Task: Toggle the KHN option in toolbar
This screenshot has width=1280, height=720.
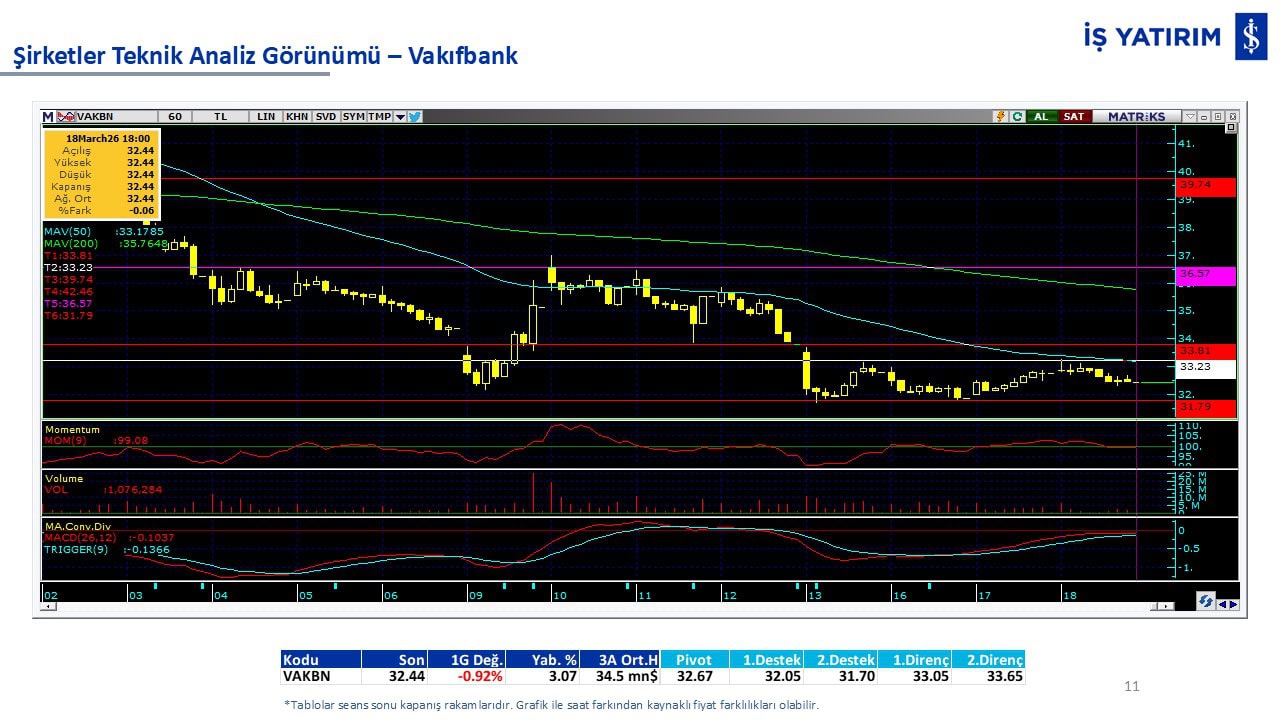Action: 297,116
